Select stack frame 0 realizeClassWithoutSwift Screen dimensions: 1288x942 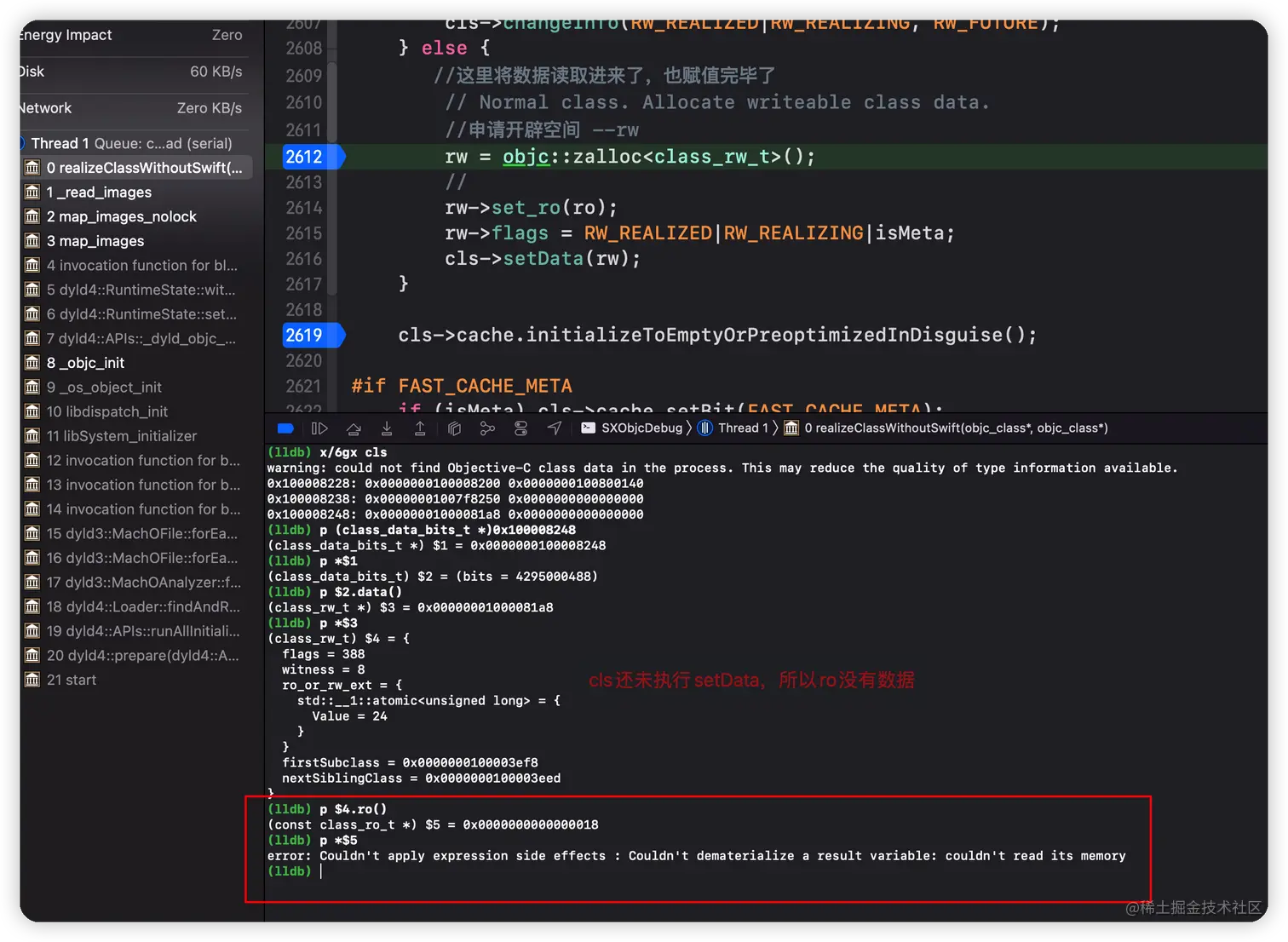point(136,168)
